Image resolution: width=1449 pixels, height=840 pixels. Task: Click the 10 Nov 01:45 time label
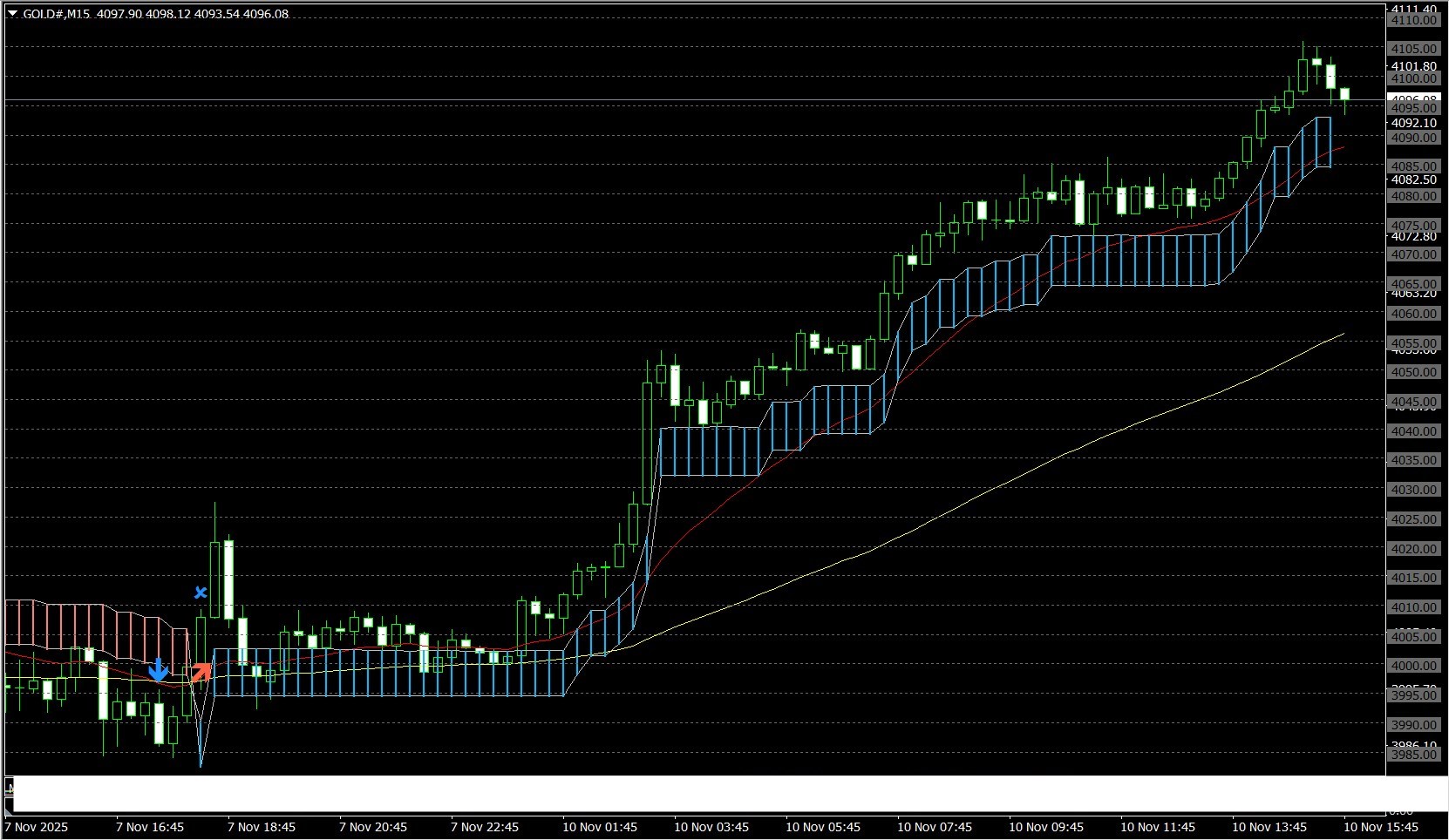(x=599, y=826)
